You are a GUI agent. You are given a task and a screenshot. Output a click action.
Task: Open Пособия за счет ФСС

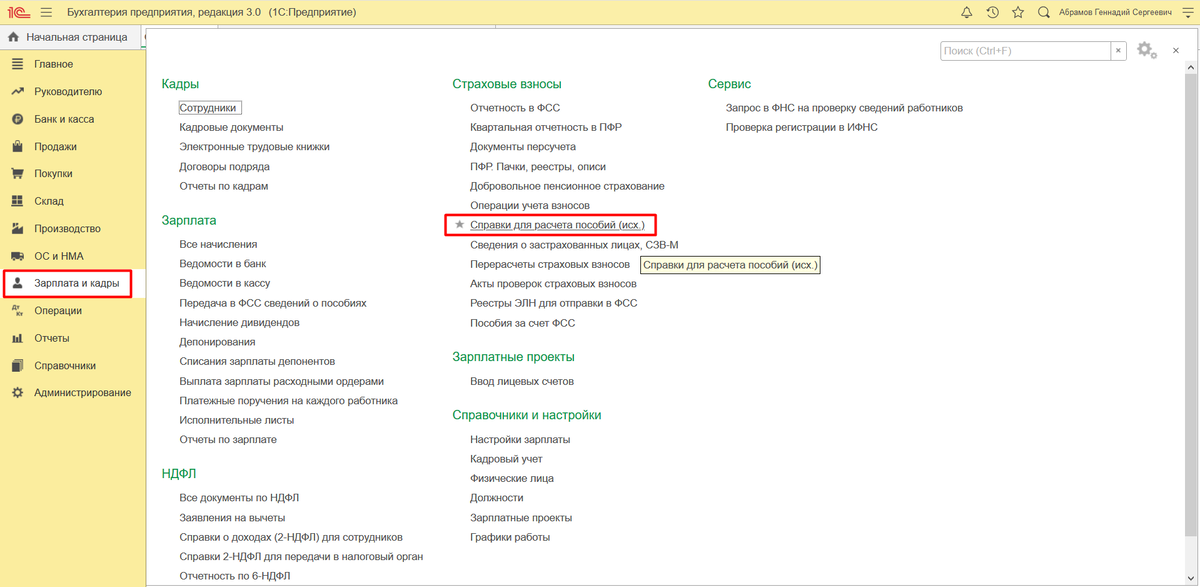(x=523, y=323)
